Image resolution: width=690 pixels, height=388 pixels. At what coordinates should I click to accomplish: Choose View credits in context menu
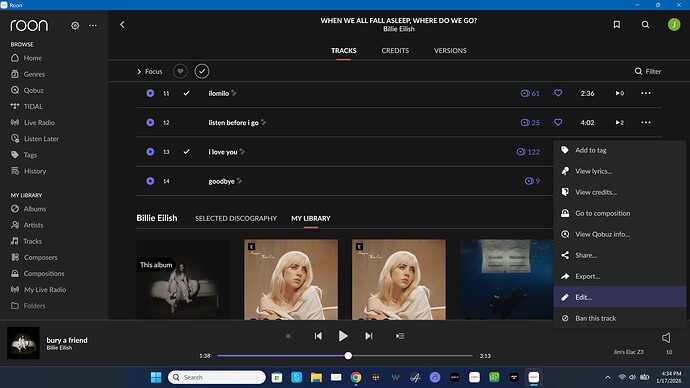pyautogui.click(x=620, y=192)
